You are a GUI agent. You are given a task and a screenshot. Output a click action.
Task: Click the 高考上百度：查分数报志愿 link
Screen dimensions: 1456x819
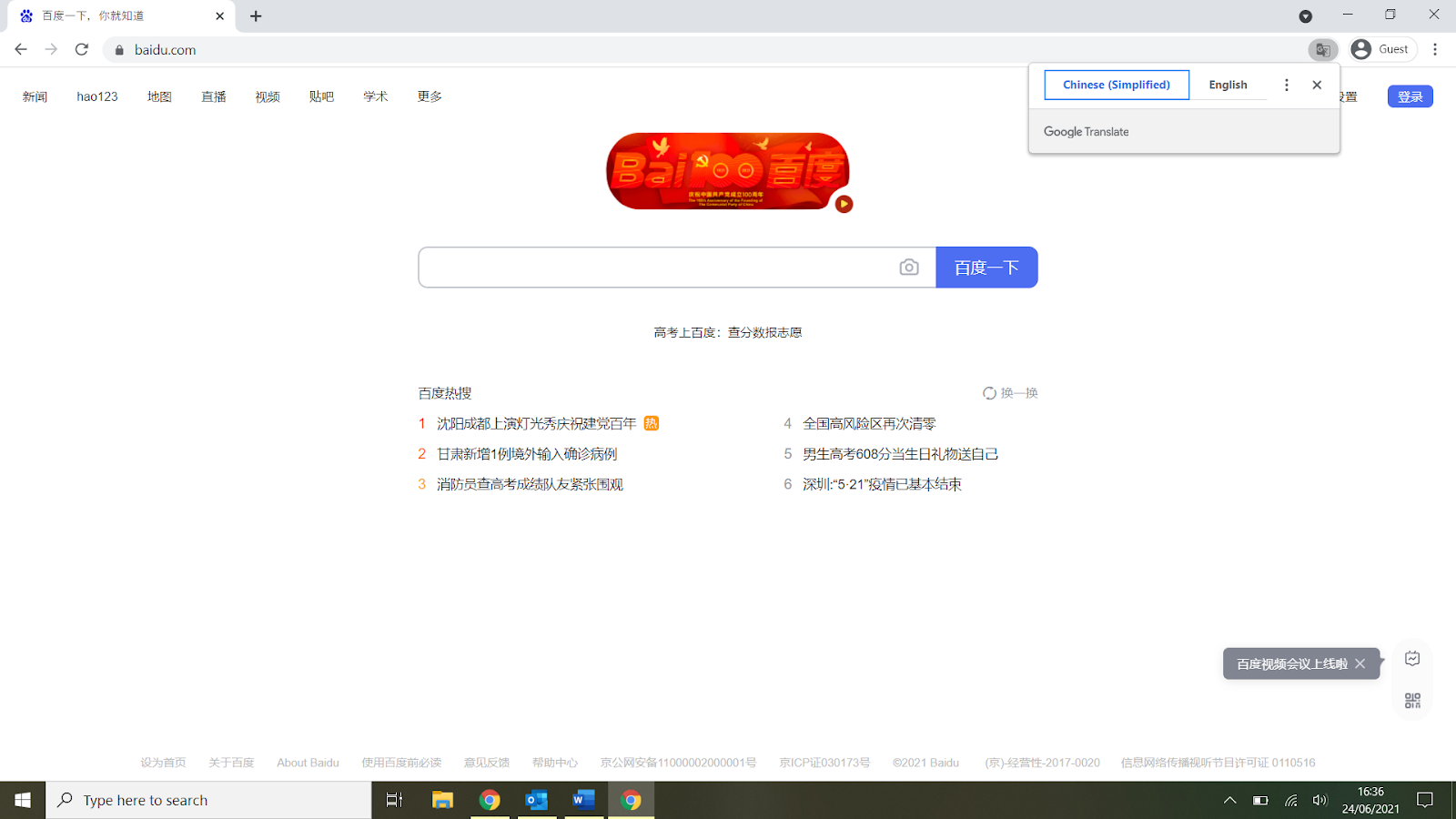click(x=728, y=333)
